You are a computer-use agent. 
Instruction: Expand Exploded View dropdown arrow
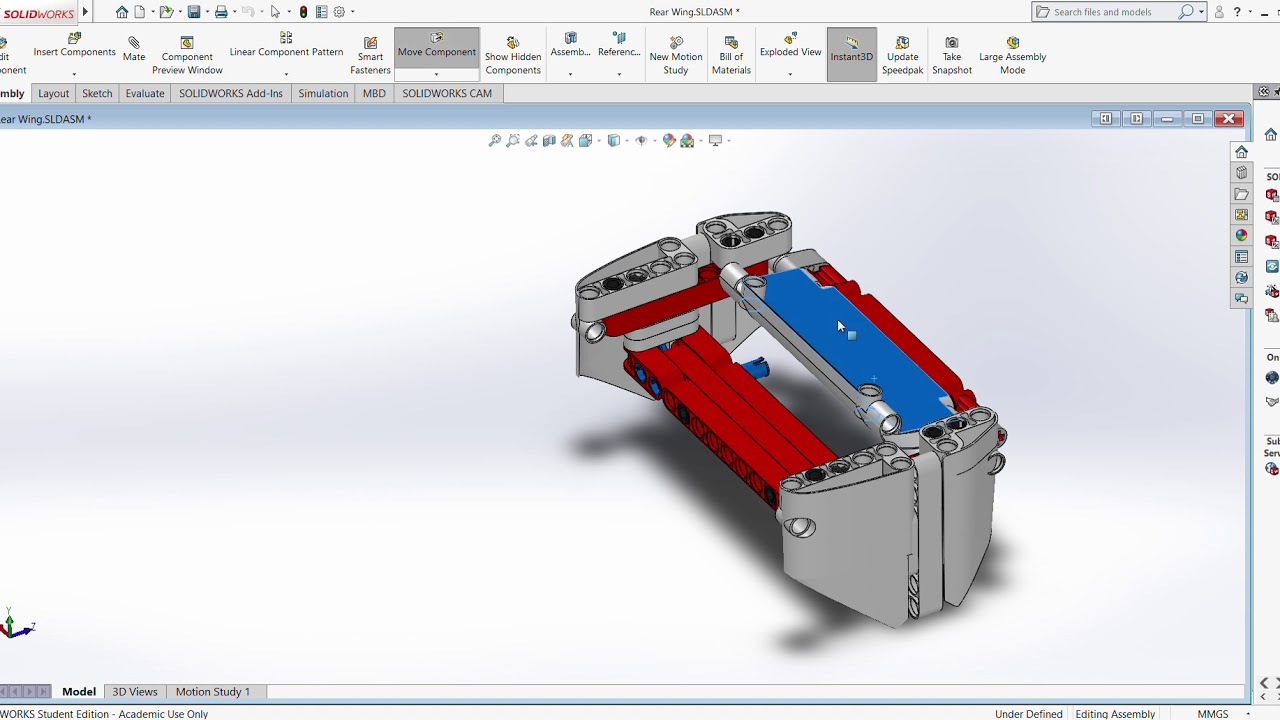[790, 74]
